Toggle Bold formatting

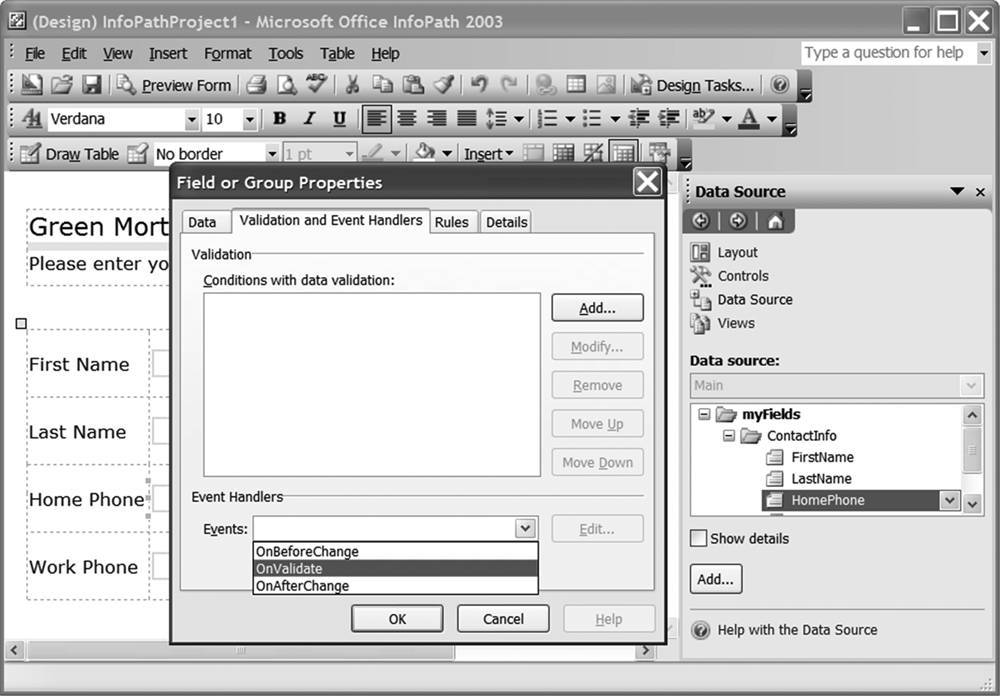tap(279, 119)
